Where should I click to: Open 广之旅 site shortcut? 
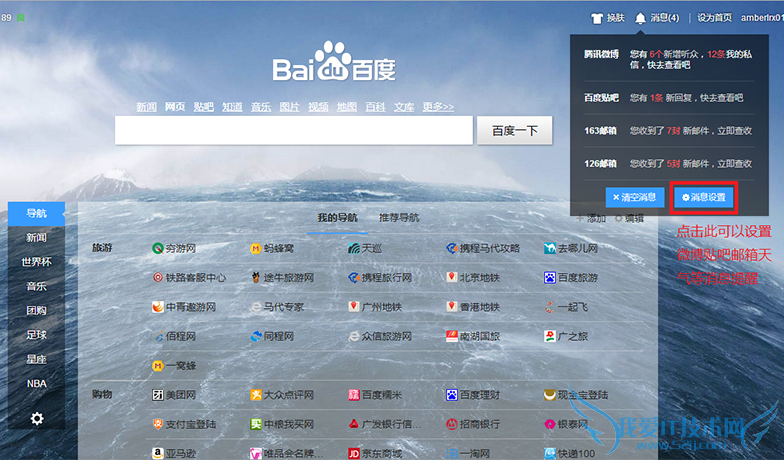point(566,336)
